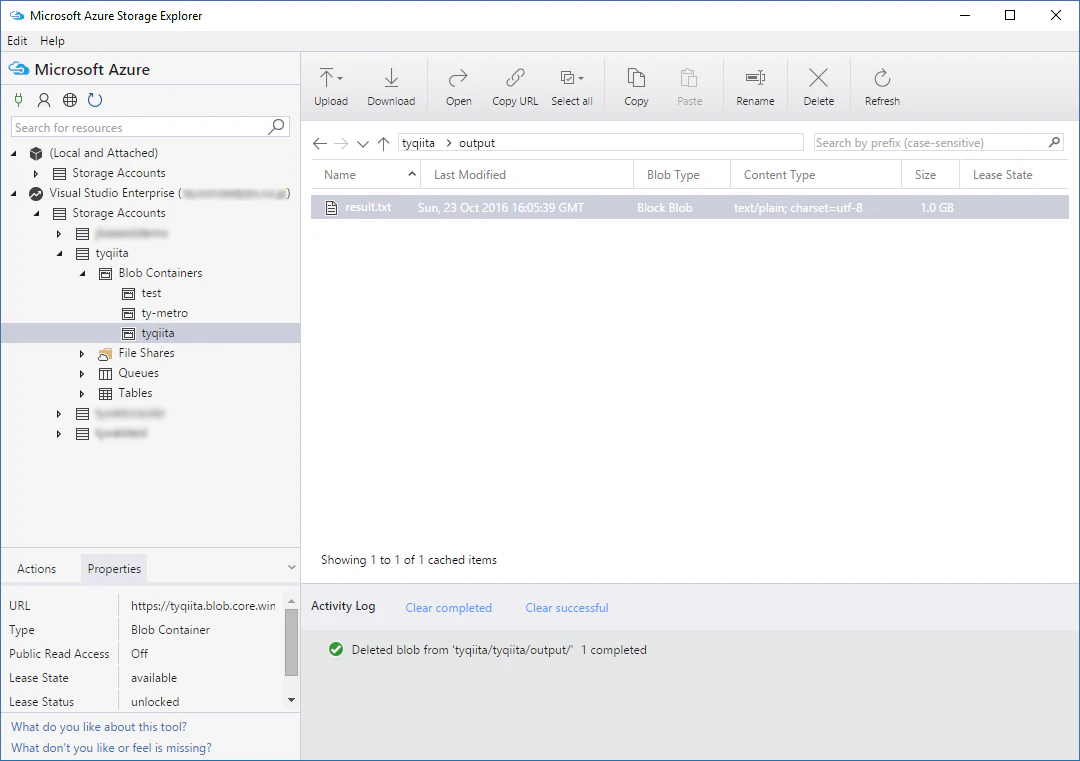Click the Upload toolbar button
The height and width of the screenshot is (761, 1080).
point(331,86)
